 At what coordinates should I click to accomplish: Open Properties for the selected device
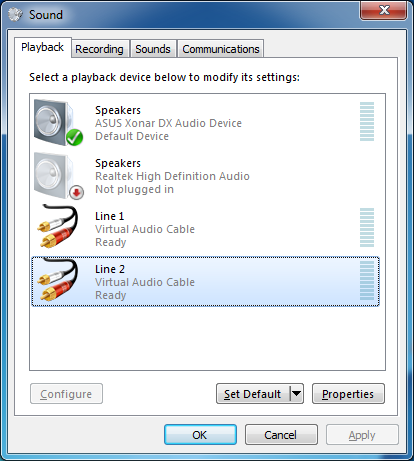click(348, 394)
